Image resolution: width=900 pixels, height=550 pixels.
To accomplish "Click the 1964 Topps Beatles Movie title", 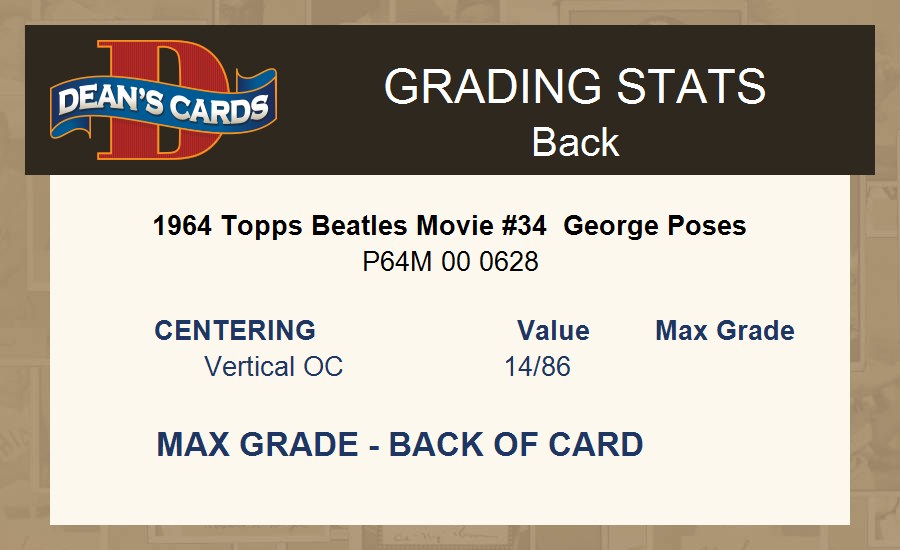I will pyautogui.click(x=350, y=226).
